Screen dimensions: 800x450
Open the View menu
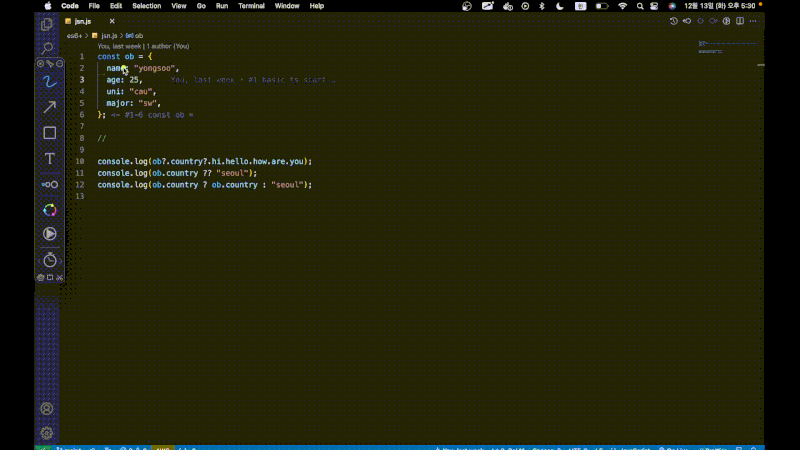[179, 6]
